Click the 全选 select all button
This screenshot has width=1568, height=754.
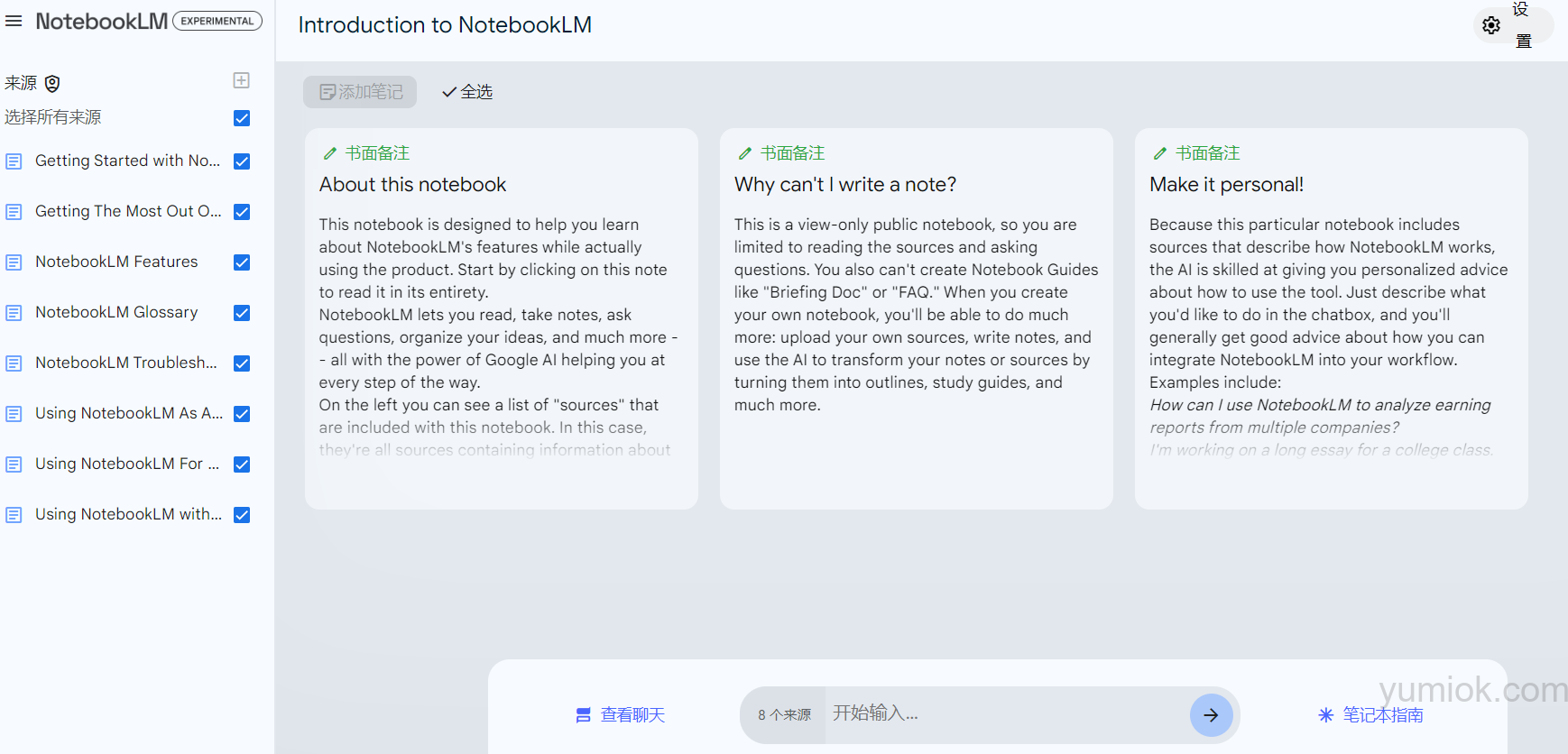(x=467, y=92)
